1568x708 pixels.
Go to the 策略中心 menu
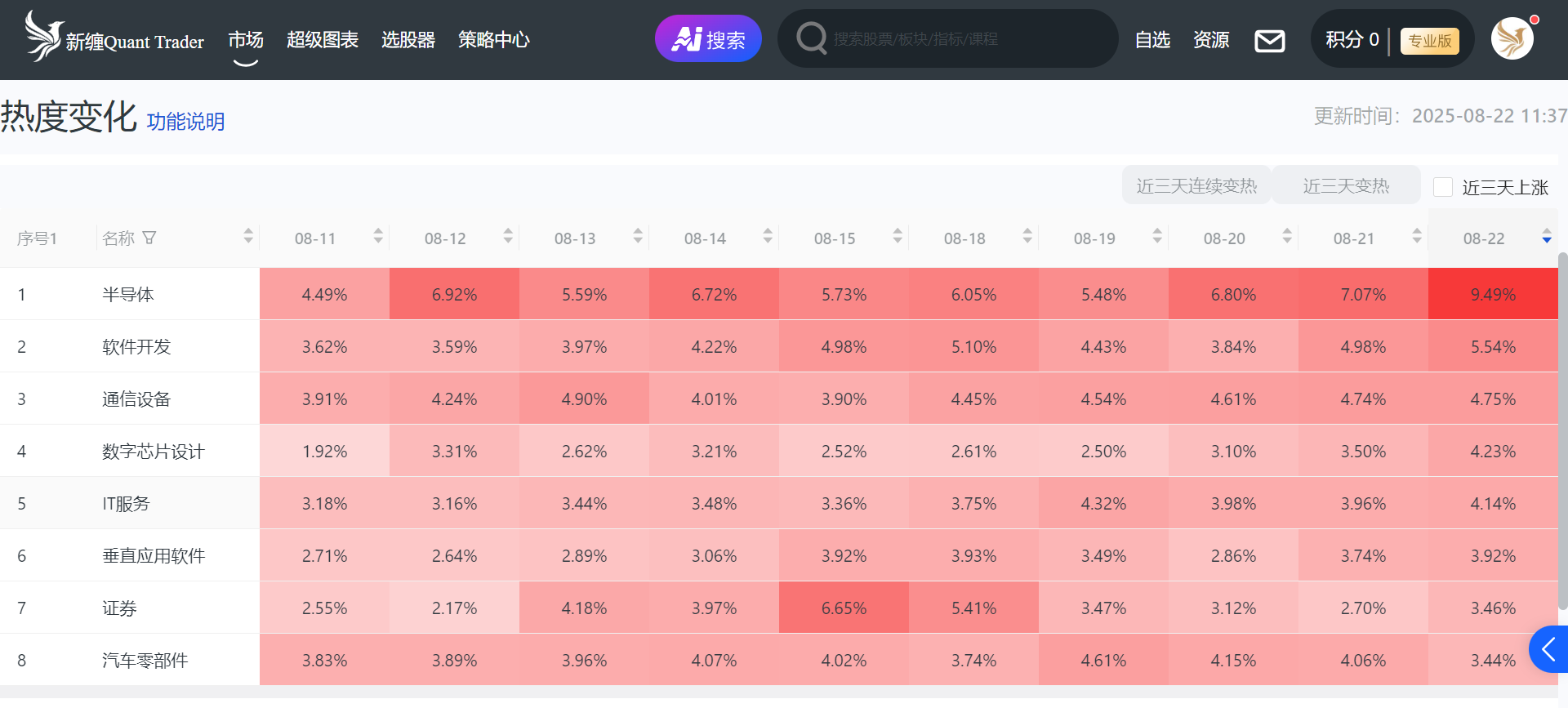point(493,40)
